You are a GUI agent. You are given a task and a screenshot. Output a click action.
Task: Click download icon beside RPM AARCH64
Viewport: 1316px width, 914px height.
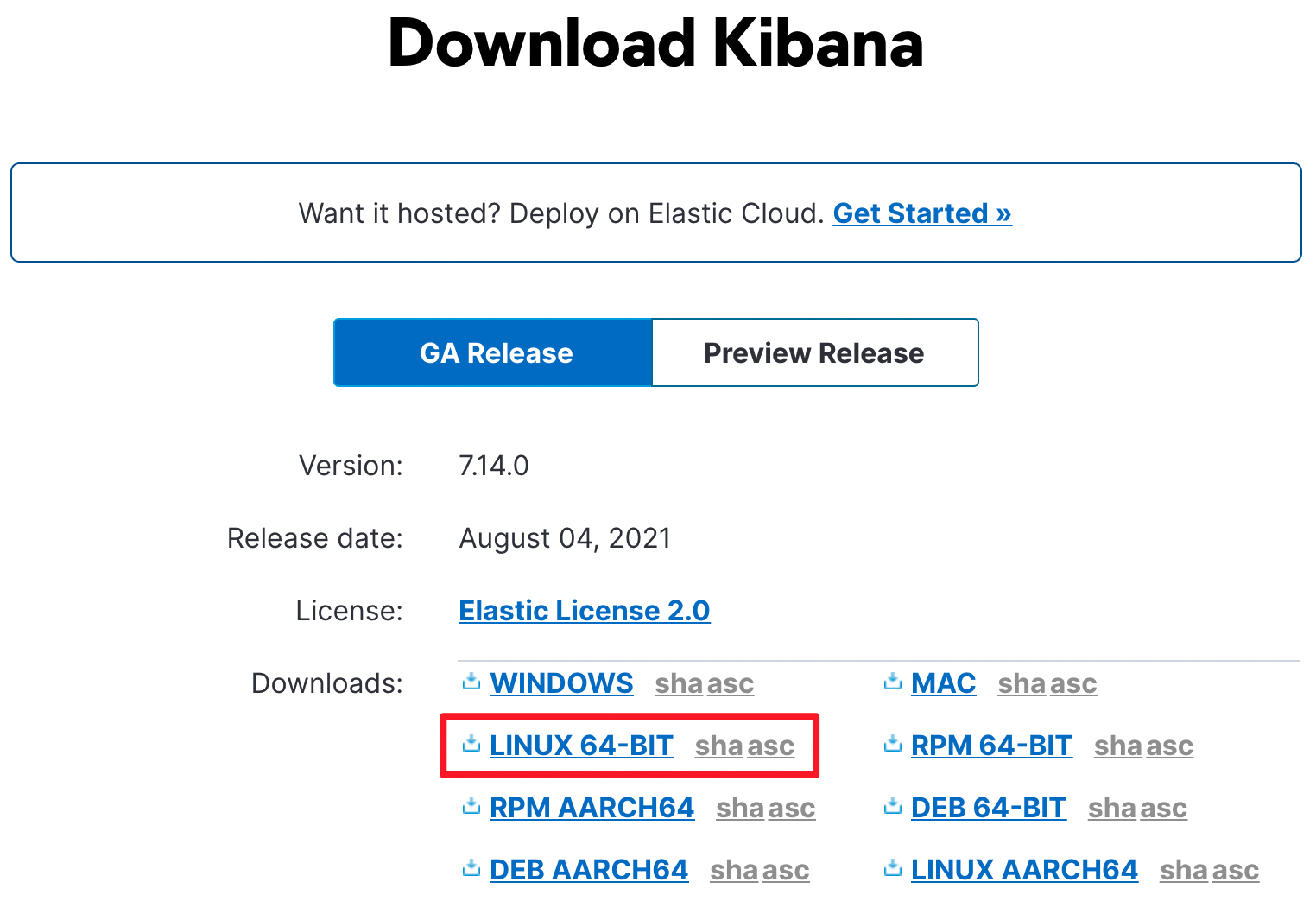click(471, 807)
